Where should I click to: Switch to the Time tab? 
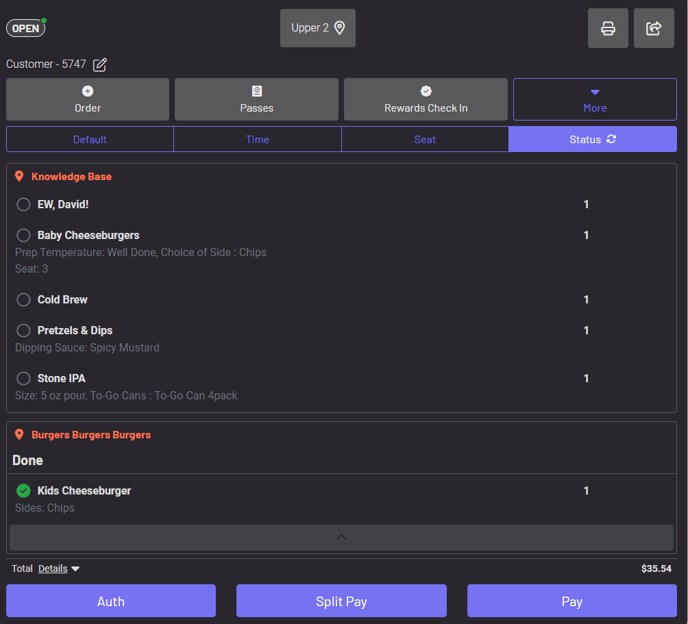point(257,139)
